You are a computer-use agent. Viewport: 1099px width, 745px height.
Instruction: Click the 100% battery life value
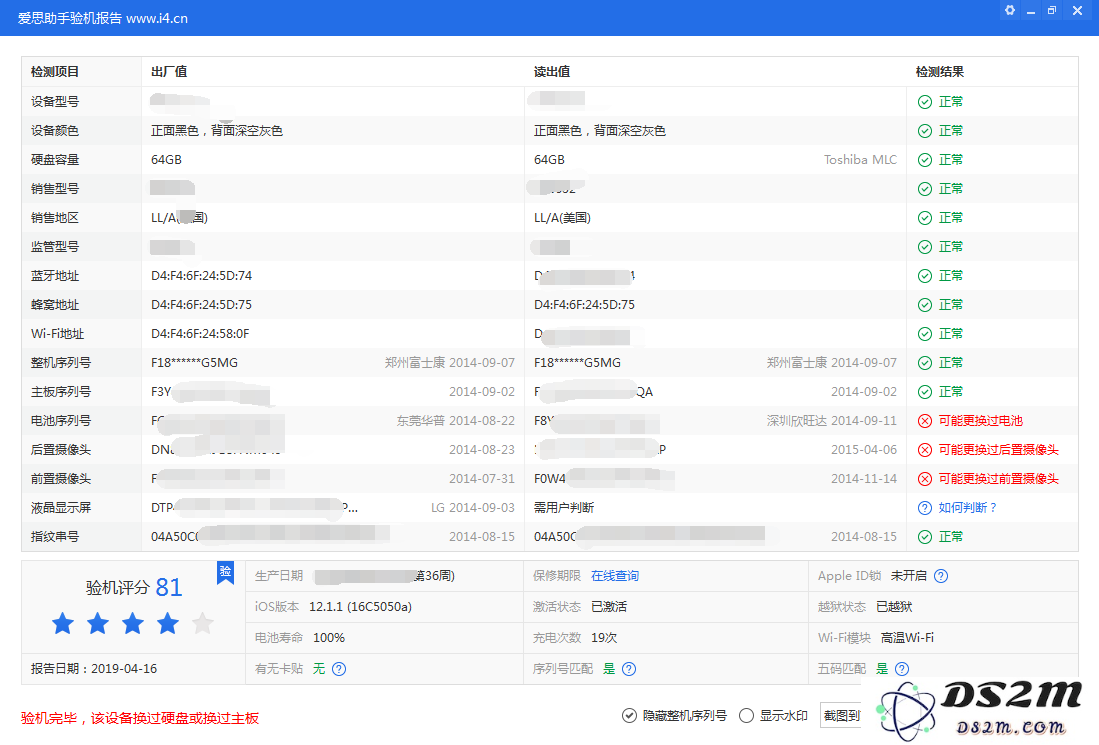tap(329, 638)
